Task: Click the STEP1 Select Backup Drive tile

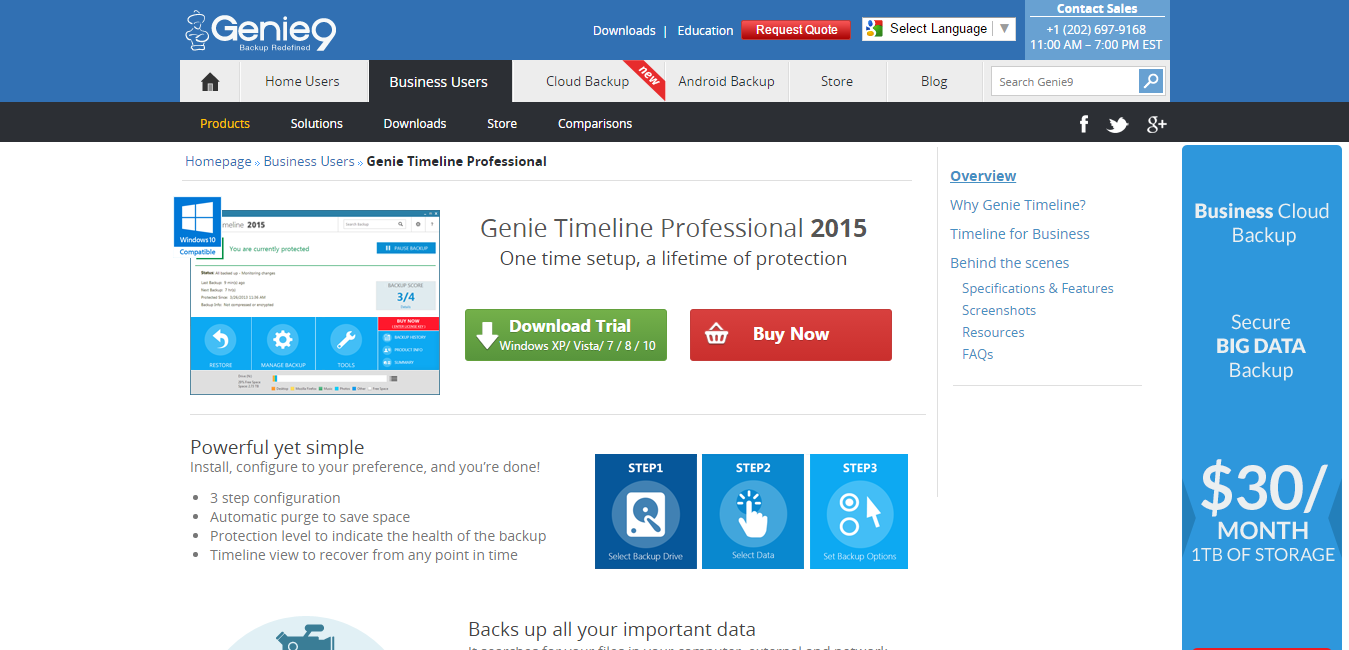Action: (645, 511)
